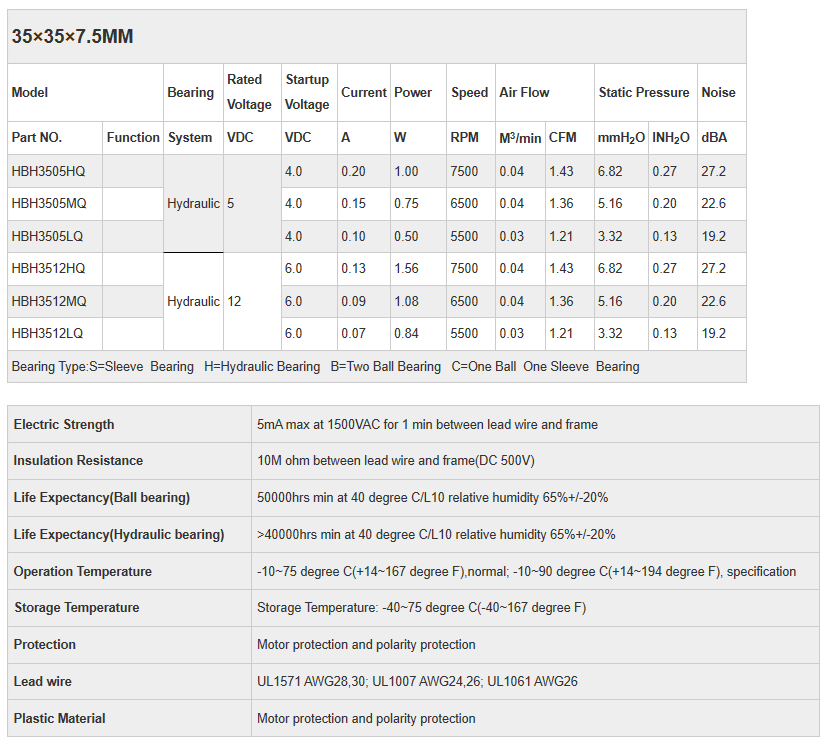Click the HBH3505LQ part number
The width and height of the screenshot is (828, 751).
48,236
